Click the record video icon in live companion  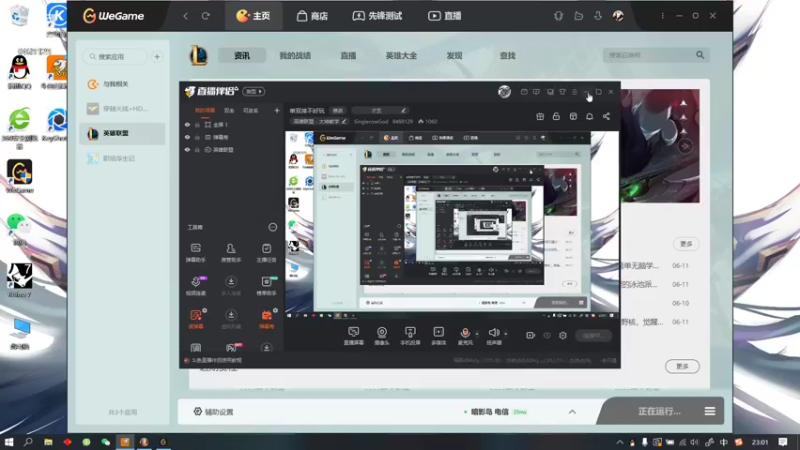click(x=531, y=335)
